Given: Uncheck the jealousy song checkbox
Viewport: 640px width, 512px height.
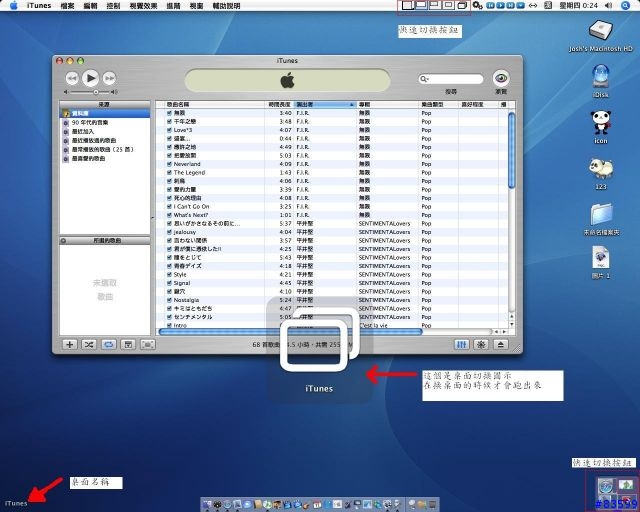Looking at the screenshot, I should (x=169, y=232).
